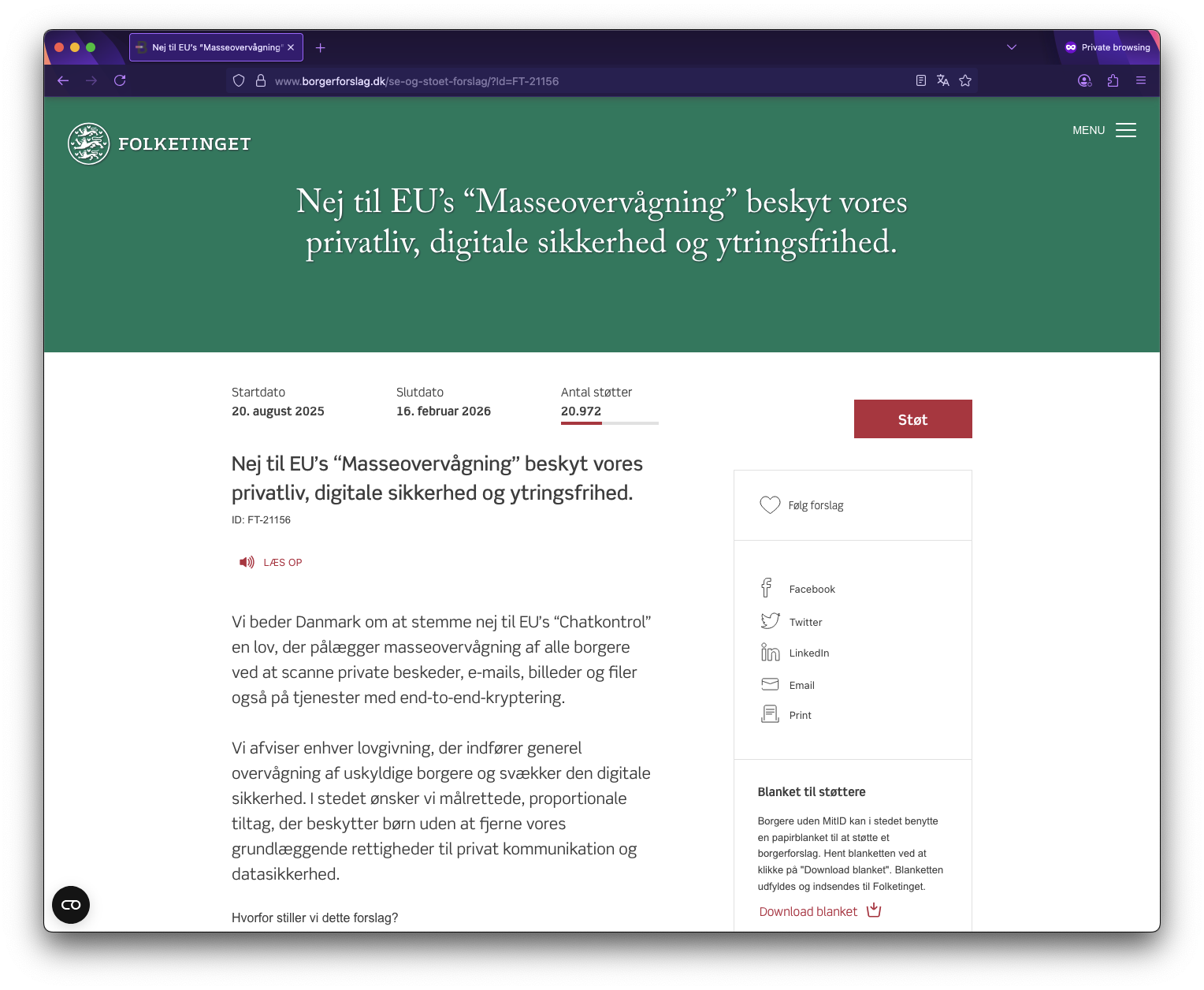Bookmark this page with star icon
Screen dimensions: 1204x990
pyautogui.click(x=965, y=80)
